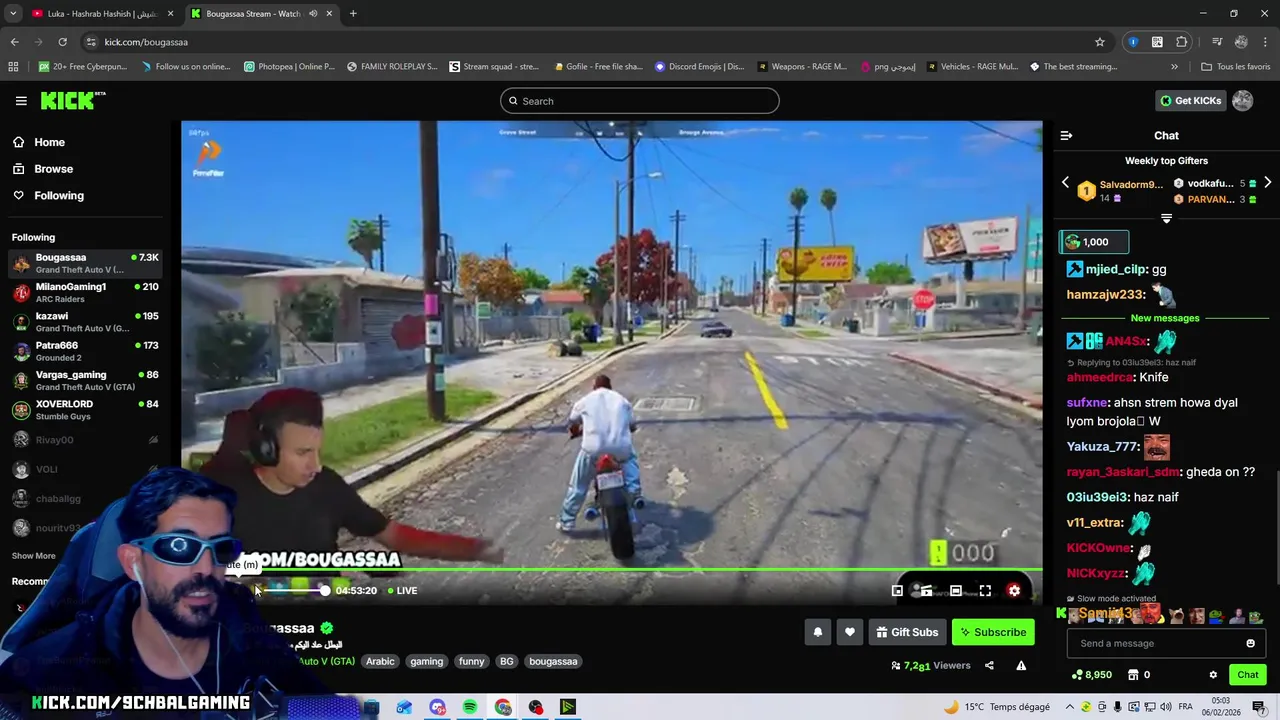Click the Gift Subs button
The height and width of the screenshot is (720, 1280).
[907, 632]
